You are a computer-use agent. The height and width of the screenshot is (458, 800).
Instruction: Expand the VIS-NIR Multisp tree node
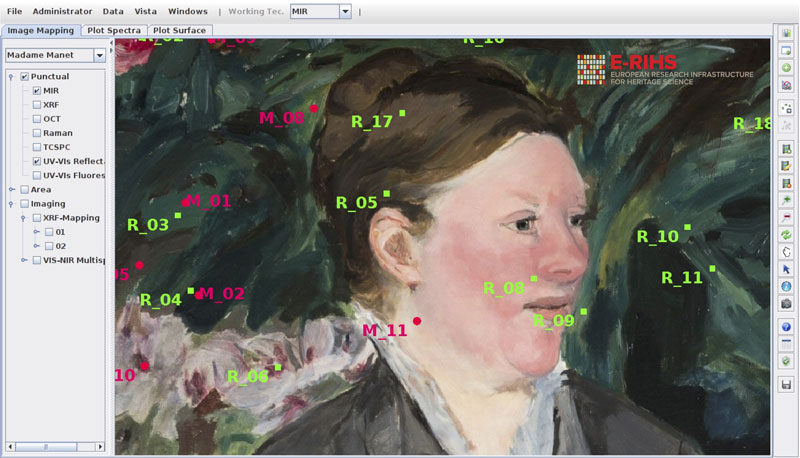pyautogui.click(x=23, y=260)
